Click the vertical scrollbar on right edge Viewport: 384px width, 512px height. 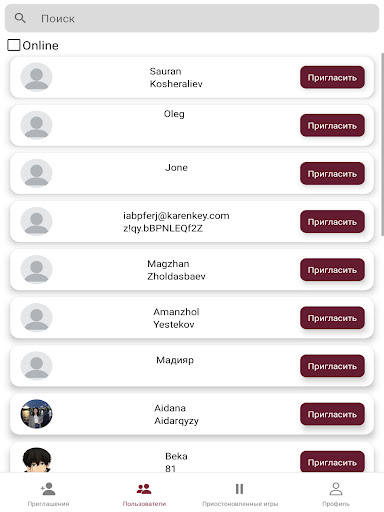(382, 144)
